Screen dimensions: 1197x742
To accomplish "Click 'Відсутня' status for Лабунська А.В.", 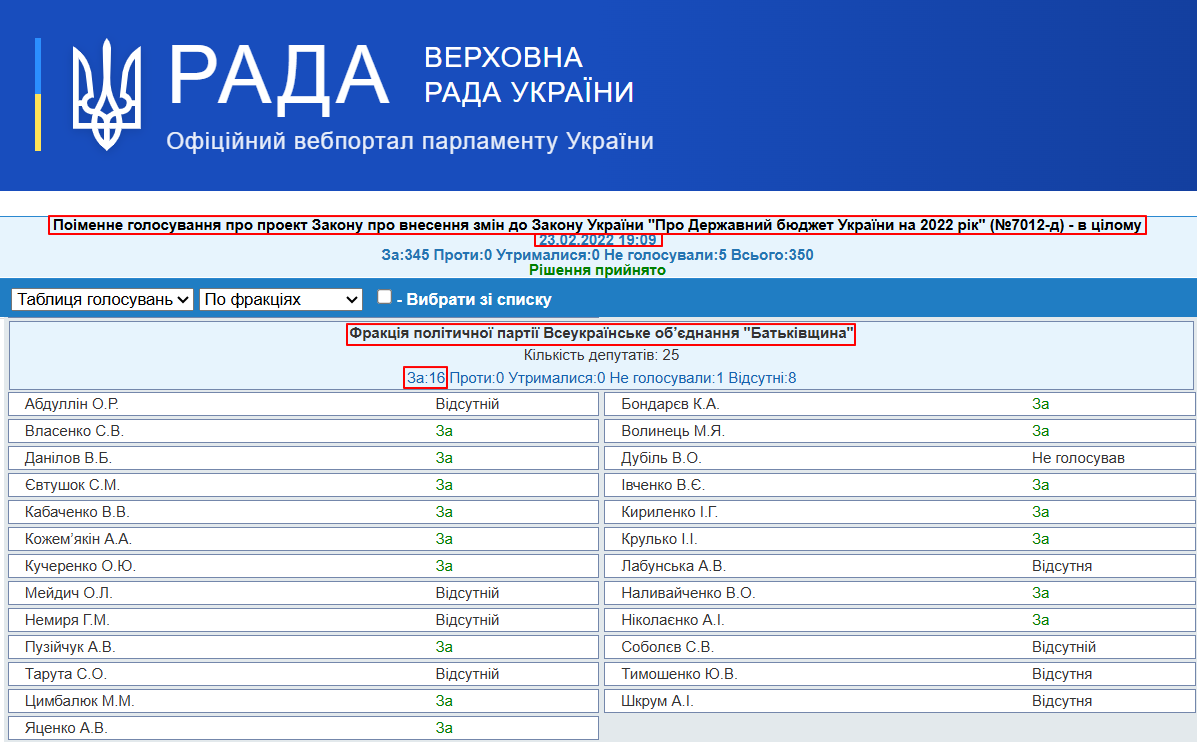I will click(1062, 566).
